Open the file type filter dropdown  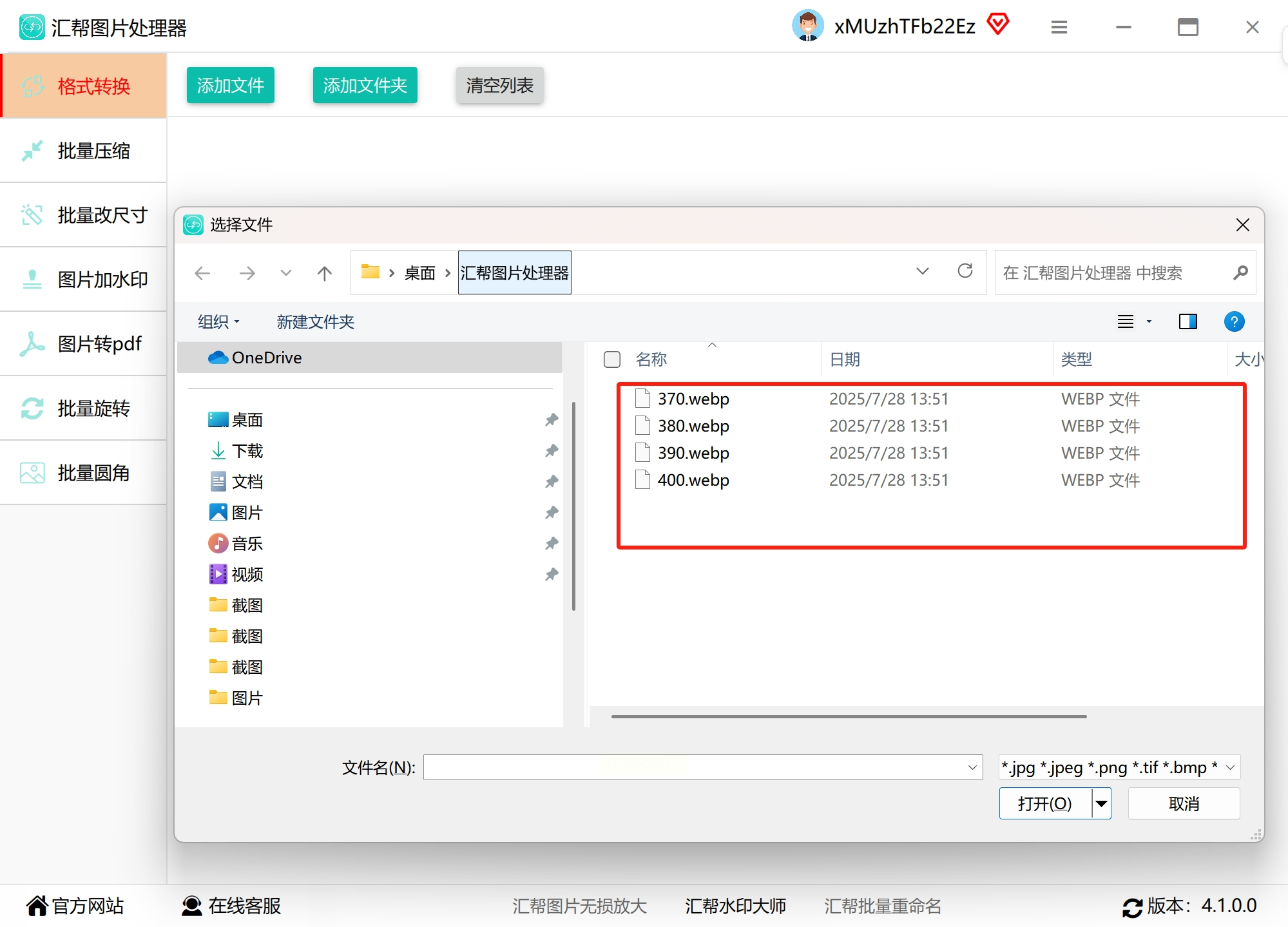coord(1119,767)
